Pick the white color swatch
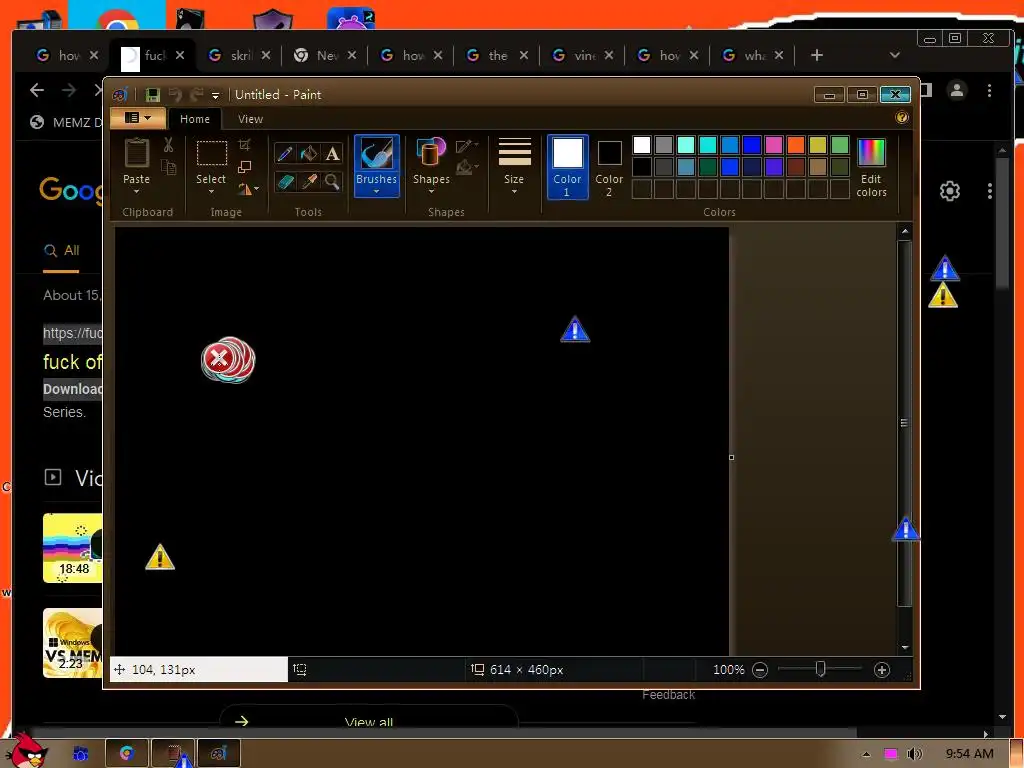The width and height of the screenshot is (1024, 768). [x=642, y=144]
